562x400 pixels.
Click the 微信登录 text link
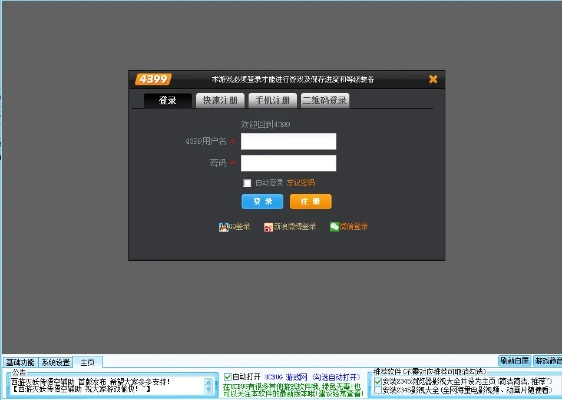(x=354, y=227)
